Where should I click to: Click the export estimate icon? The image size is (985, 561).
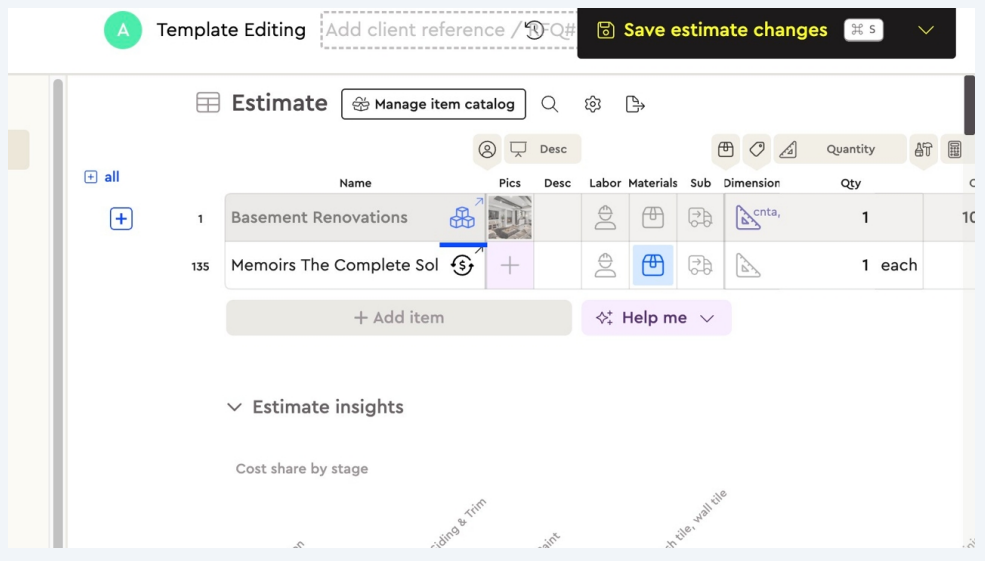tap(635, 104)
